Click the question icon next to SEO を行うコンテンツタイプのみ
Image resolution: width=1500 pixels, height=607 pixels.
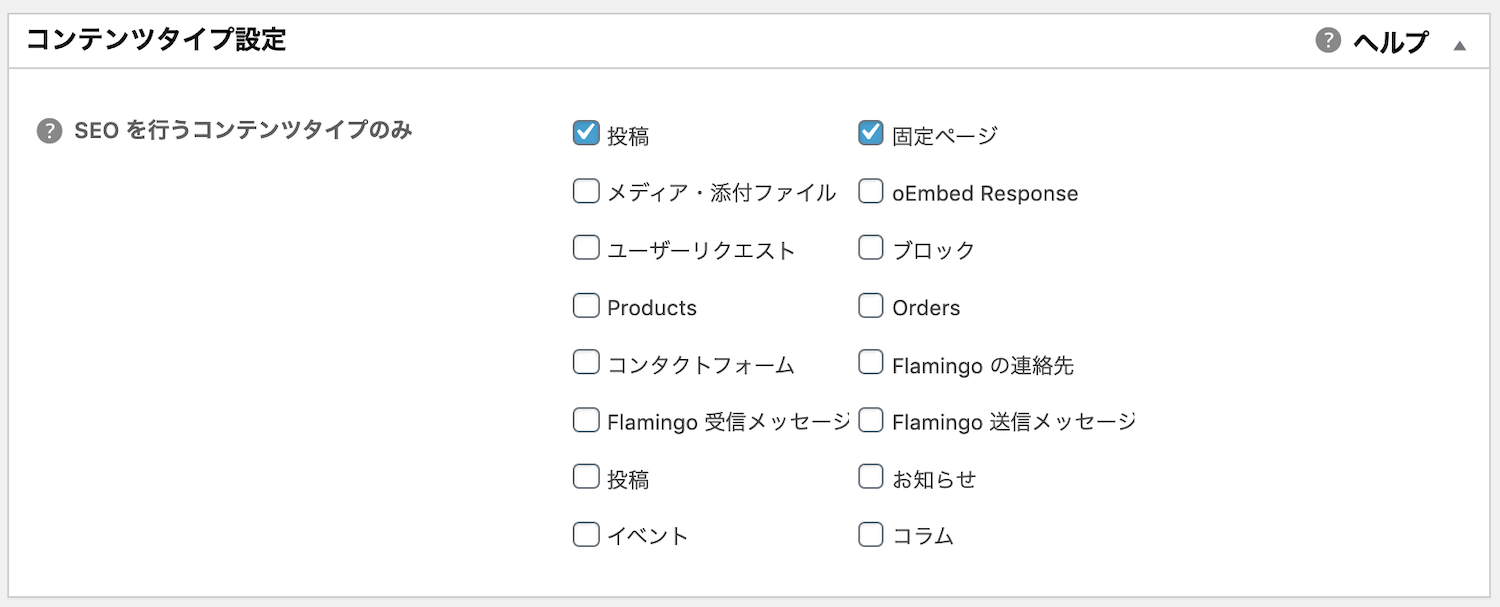tap(49, 131)
